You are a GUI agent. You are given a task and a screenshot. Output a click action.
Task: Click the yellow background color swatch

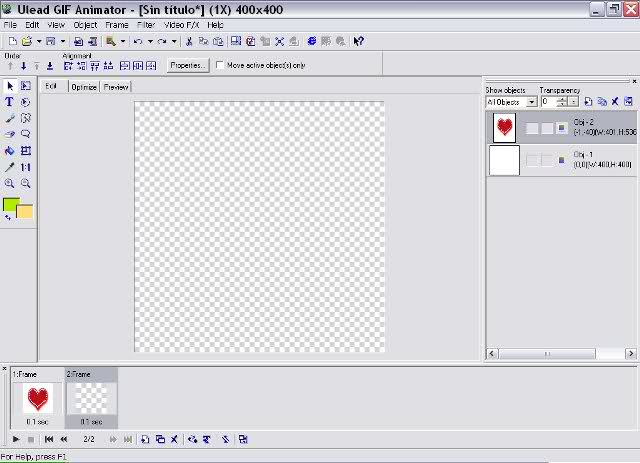pos(26,212)
